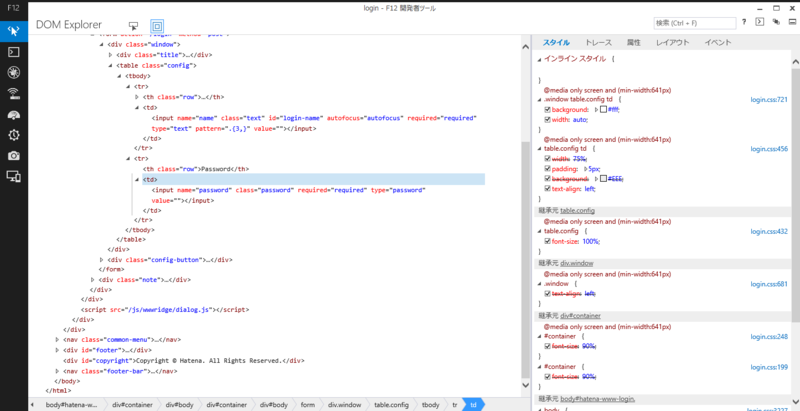
Task: Click the #EEE background color swatch
Action: [x=603, y=178]
